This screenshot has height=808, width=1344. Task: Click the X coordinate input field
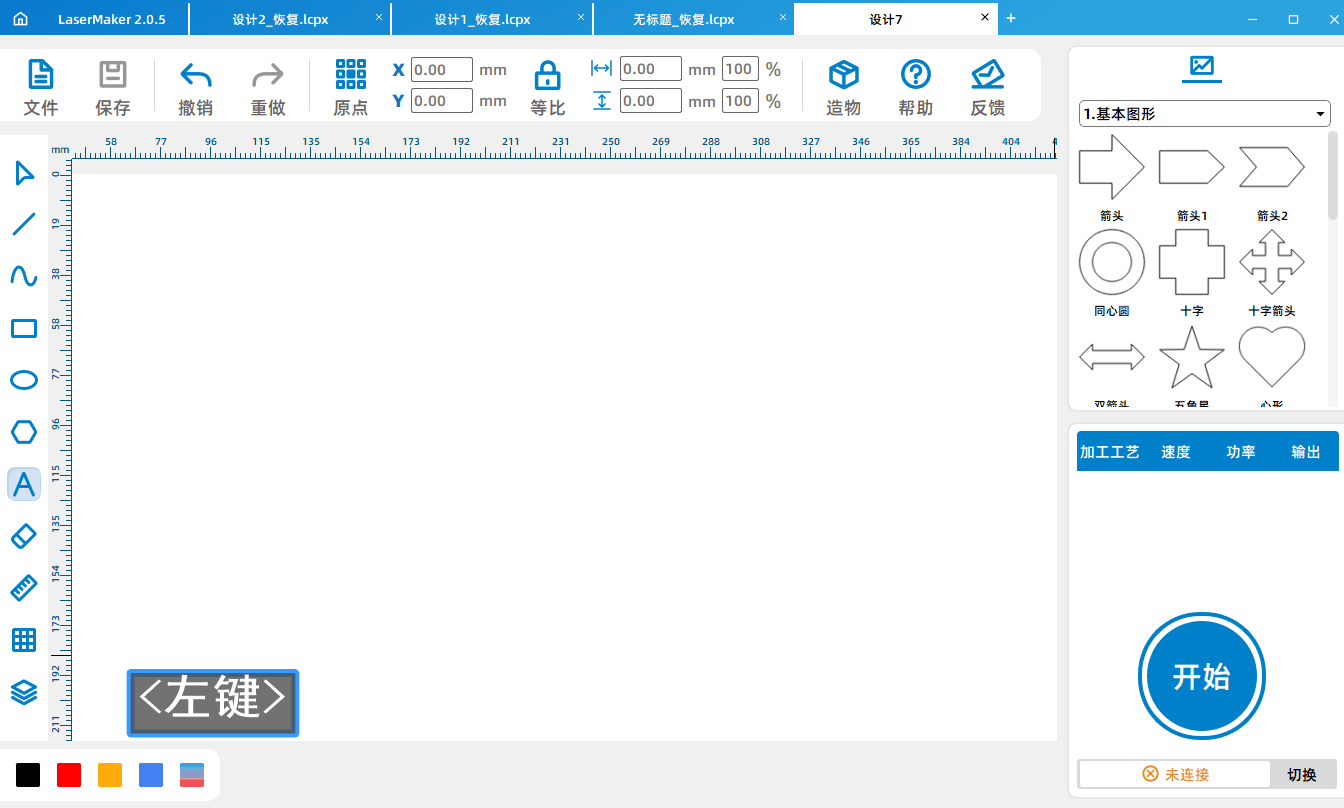click(x=442, y=70)
